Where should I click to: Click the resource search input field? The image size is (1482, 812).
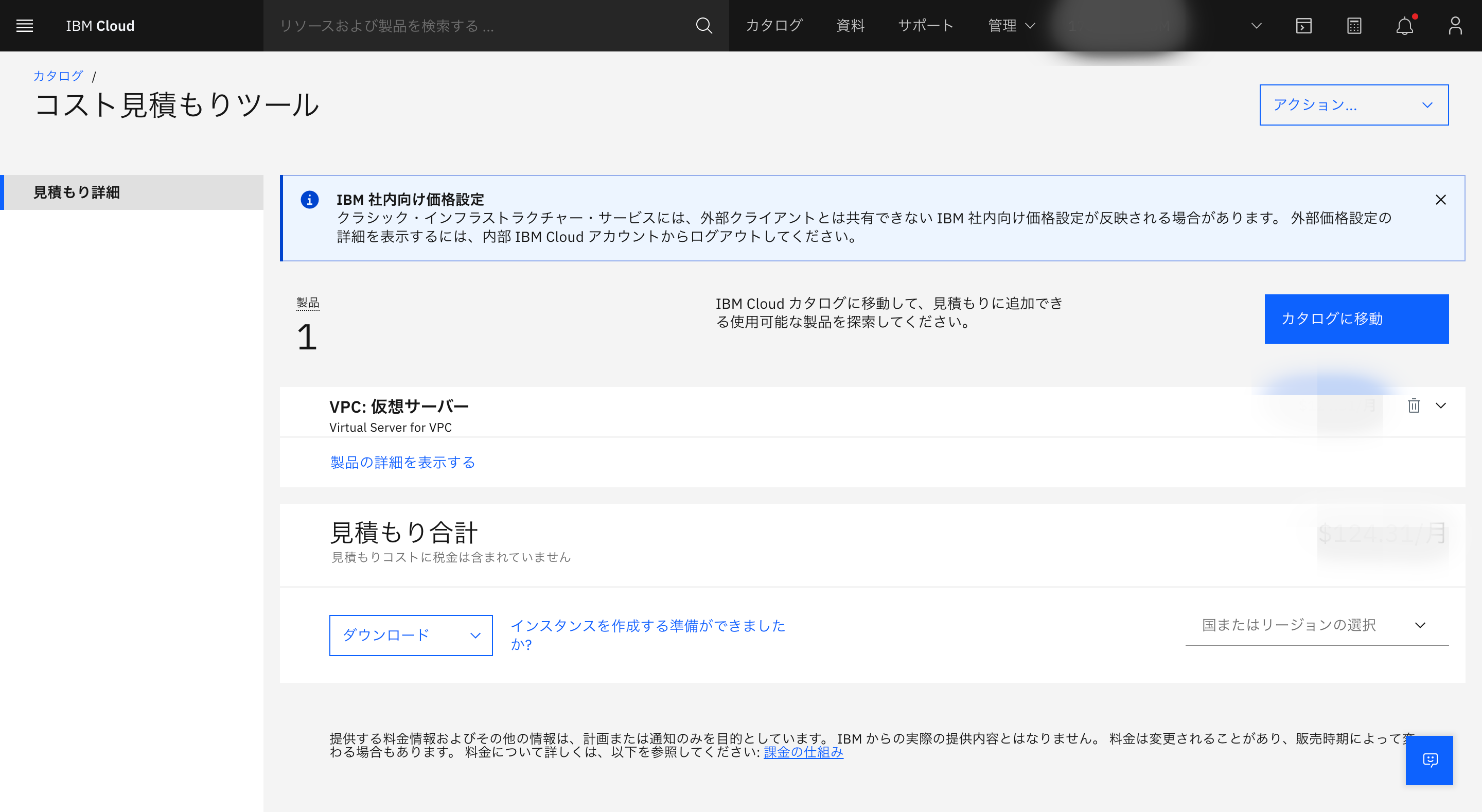(x=460, y=25)
